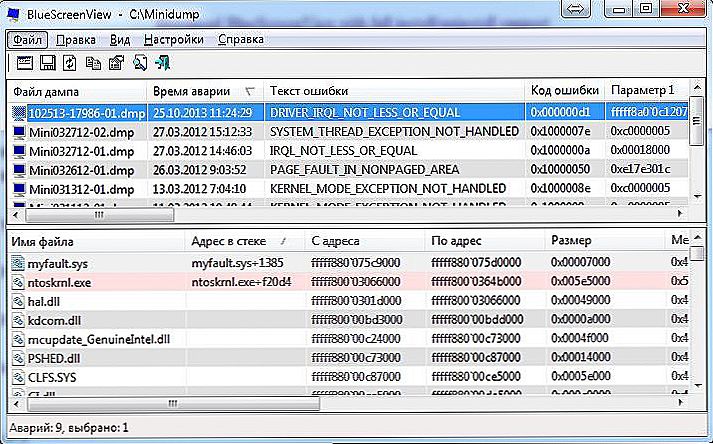Click the Mini031312-01.dmp dump icon
713x444 pixels.
click(19, 189)
